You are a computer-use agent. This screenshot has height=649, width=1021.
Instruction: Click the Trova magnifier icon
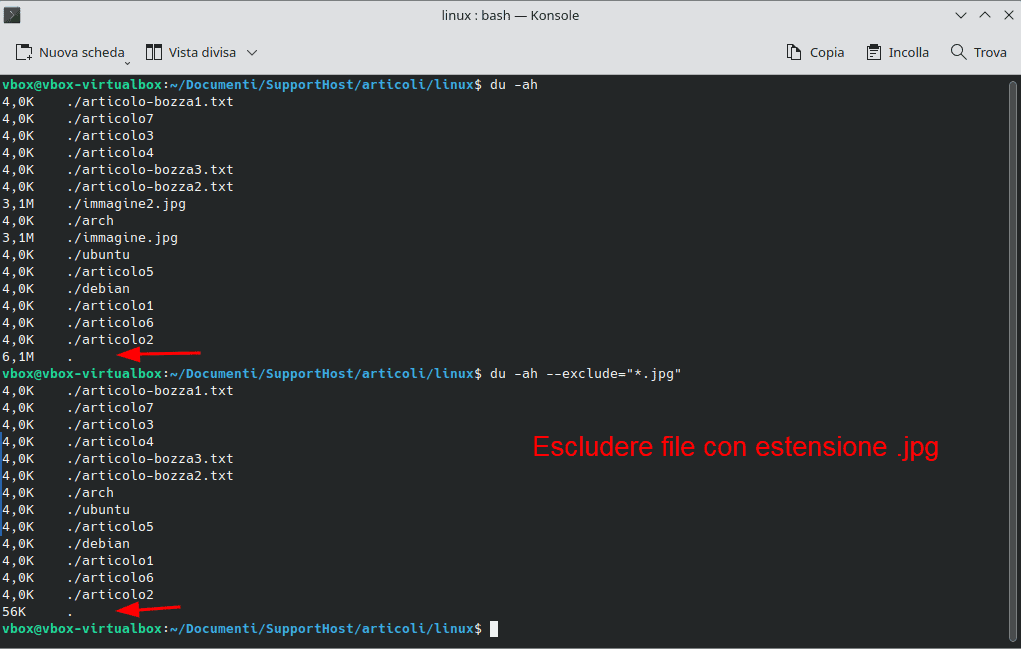point(958,52)
